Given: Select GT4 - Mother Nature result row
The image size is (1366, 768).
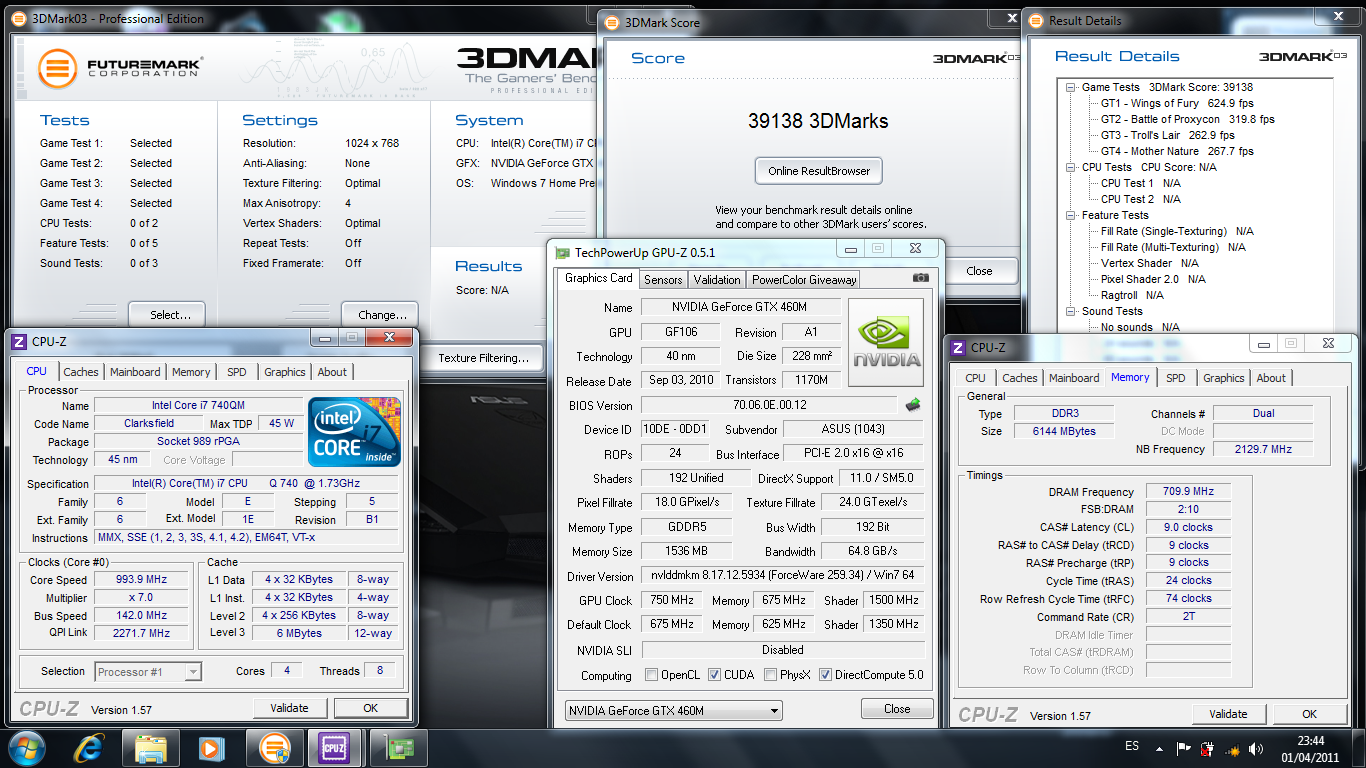Looking at the screenshot, I should [1177, 151].
